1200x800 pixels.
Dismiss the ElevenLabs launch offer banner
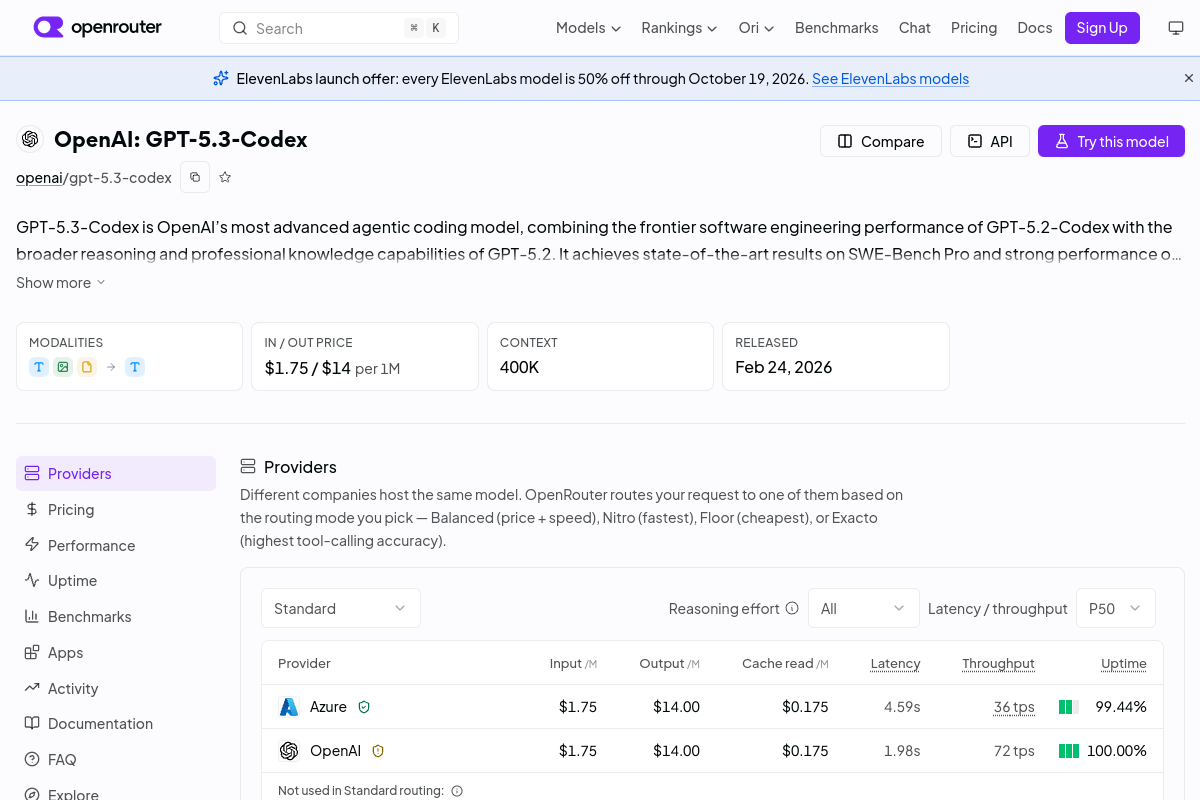1189,78
